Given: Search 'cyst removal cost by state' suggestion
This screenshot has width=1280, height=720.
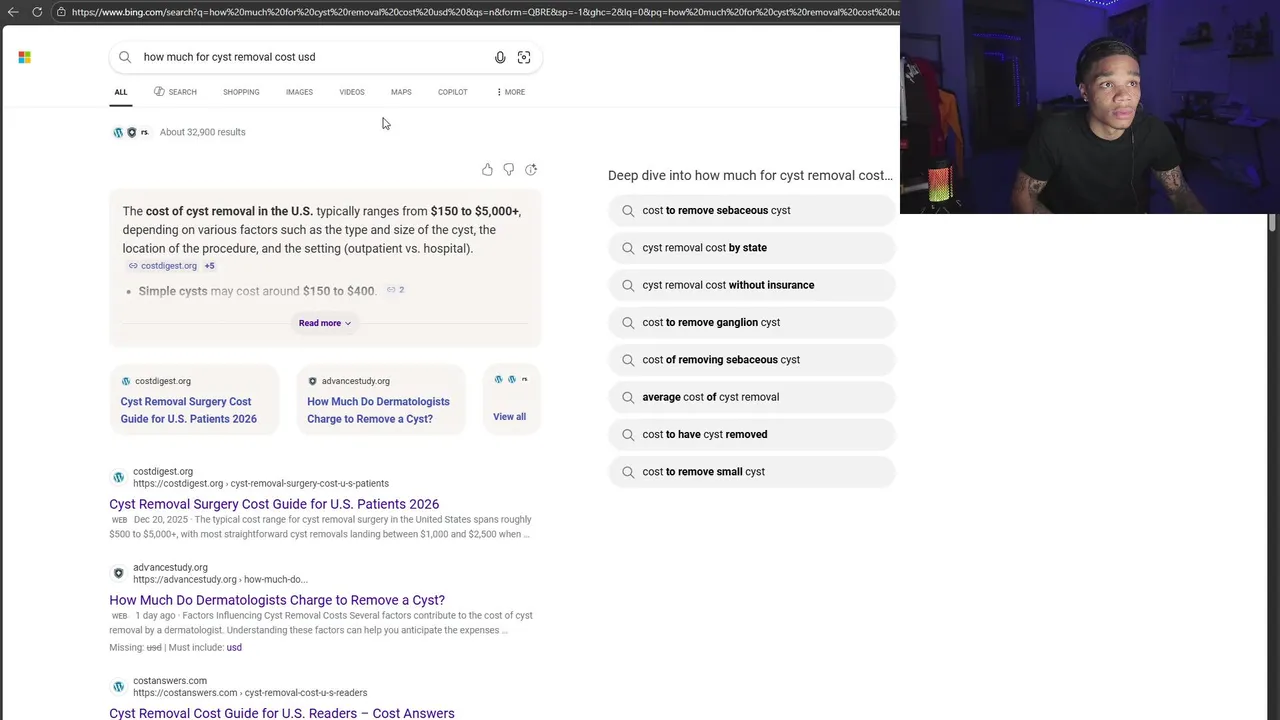Looking at the screenshot, I should (x=751, y=248).
